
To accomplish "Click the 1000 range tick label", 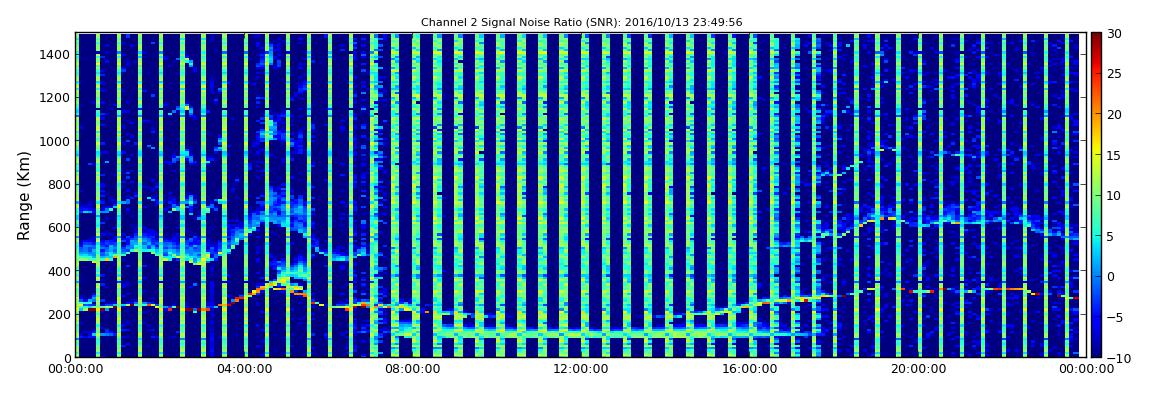I will point(56,141).
